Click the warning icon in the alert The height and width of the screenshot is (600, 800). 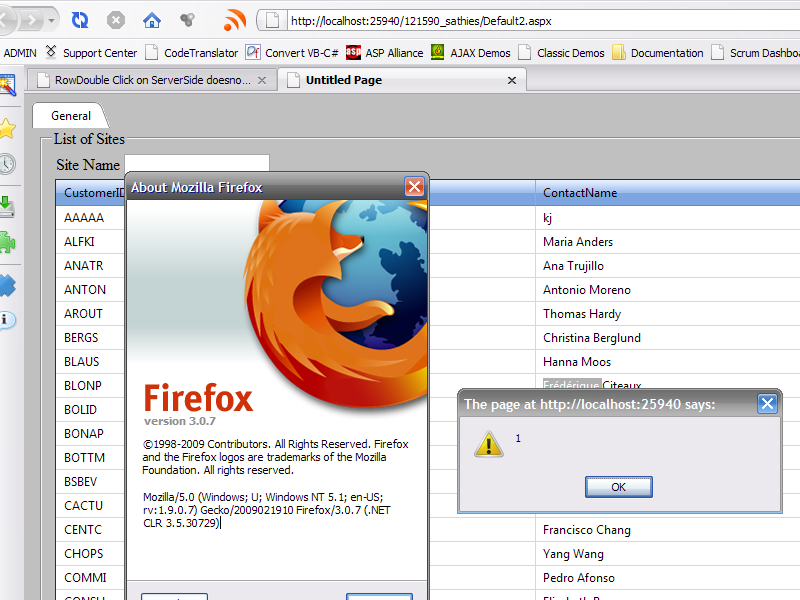[489, 443]
